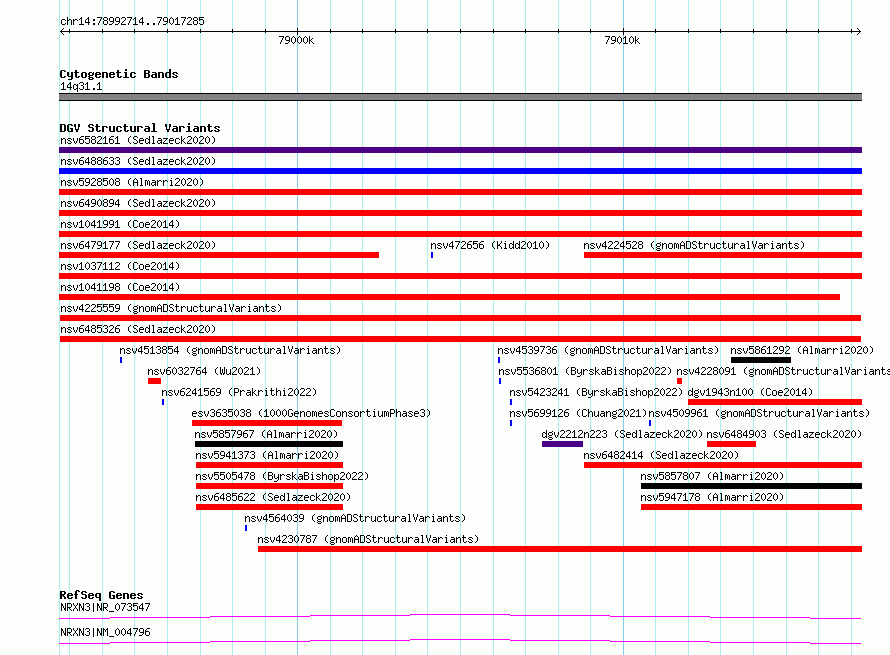This screenshot has height=655, width=890.
Task: Open the nsv1037112 (Coe2014) label
Action: [120, 266]
